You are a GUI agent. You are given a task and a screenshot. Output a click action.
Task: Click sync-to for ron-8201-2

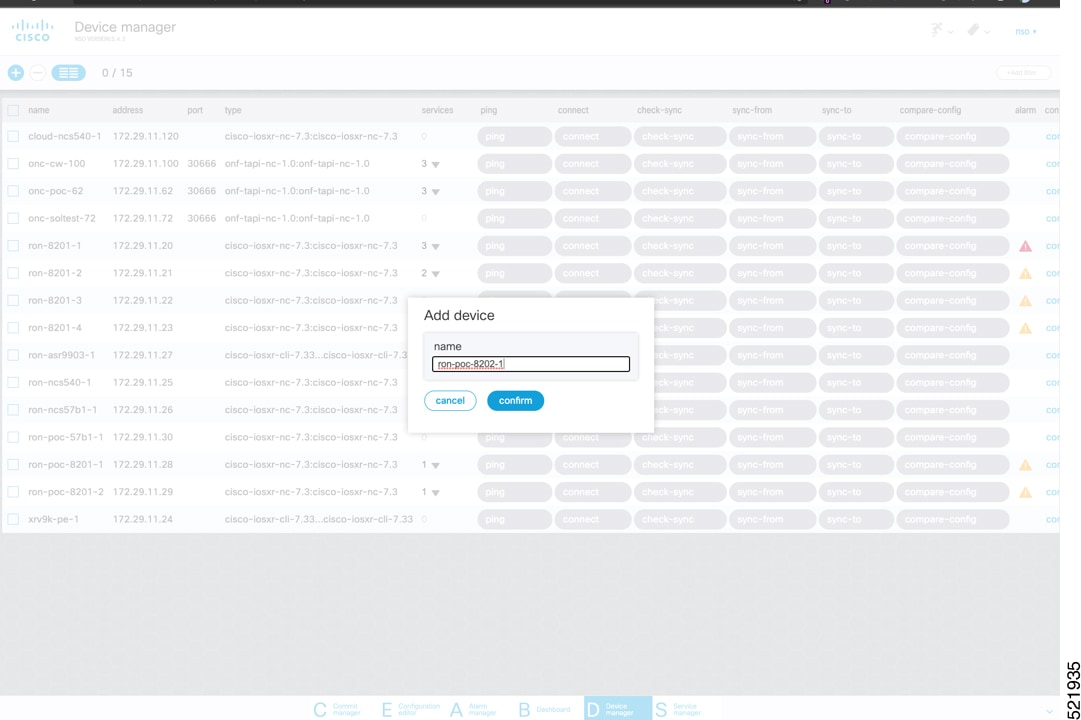(856, 273)
